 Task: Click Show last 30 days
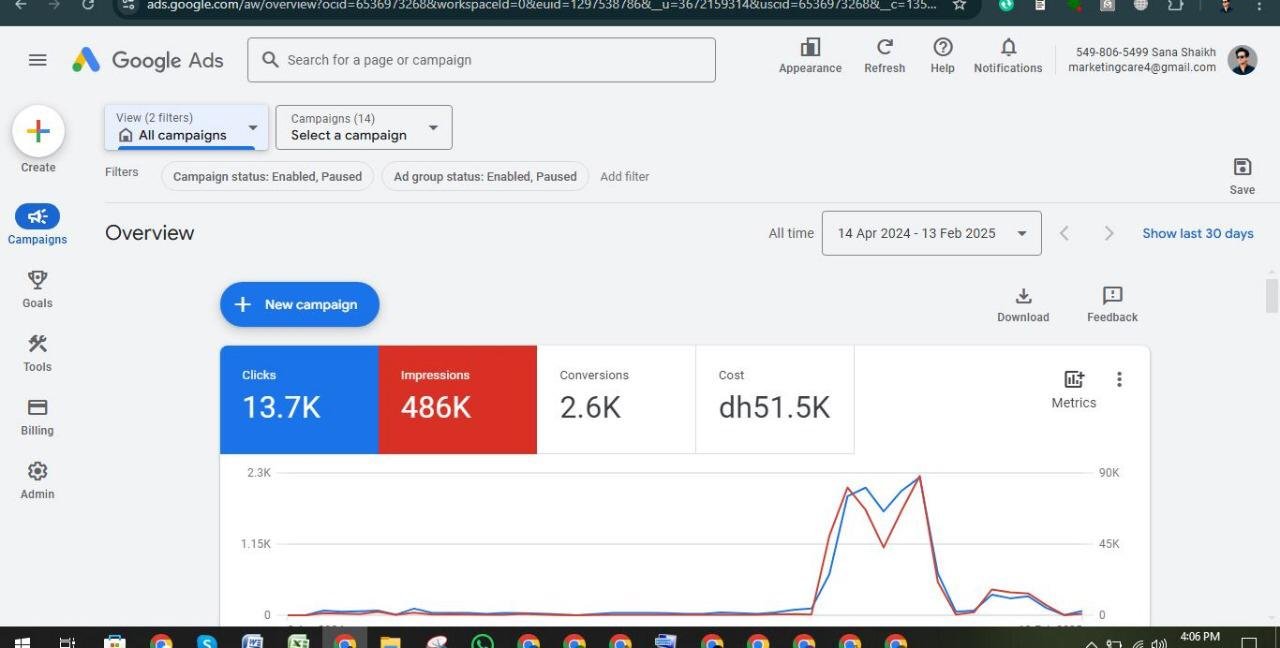[1198, 233]
